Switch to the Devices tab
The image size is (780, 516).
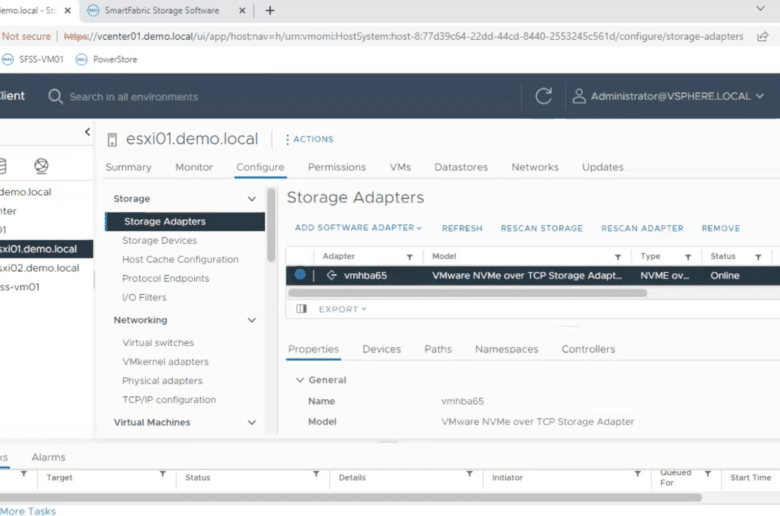[x=382, y=349]
